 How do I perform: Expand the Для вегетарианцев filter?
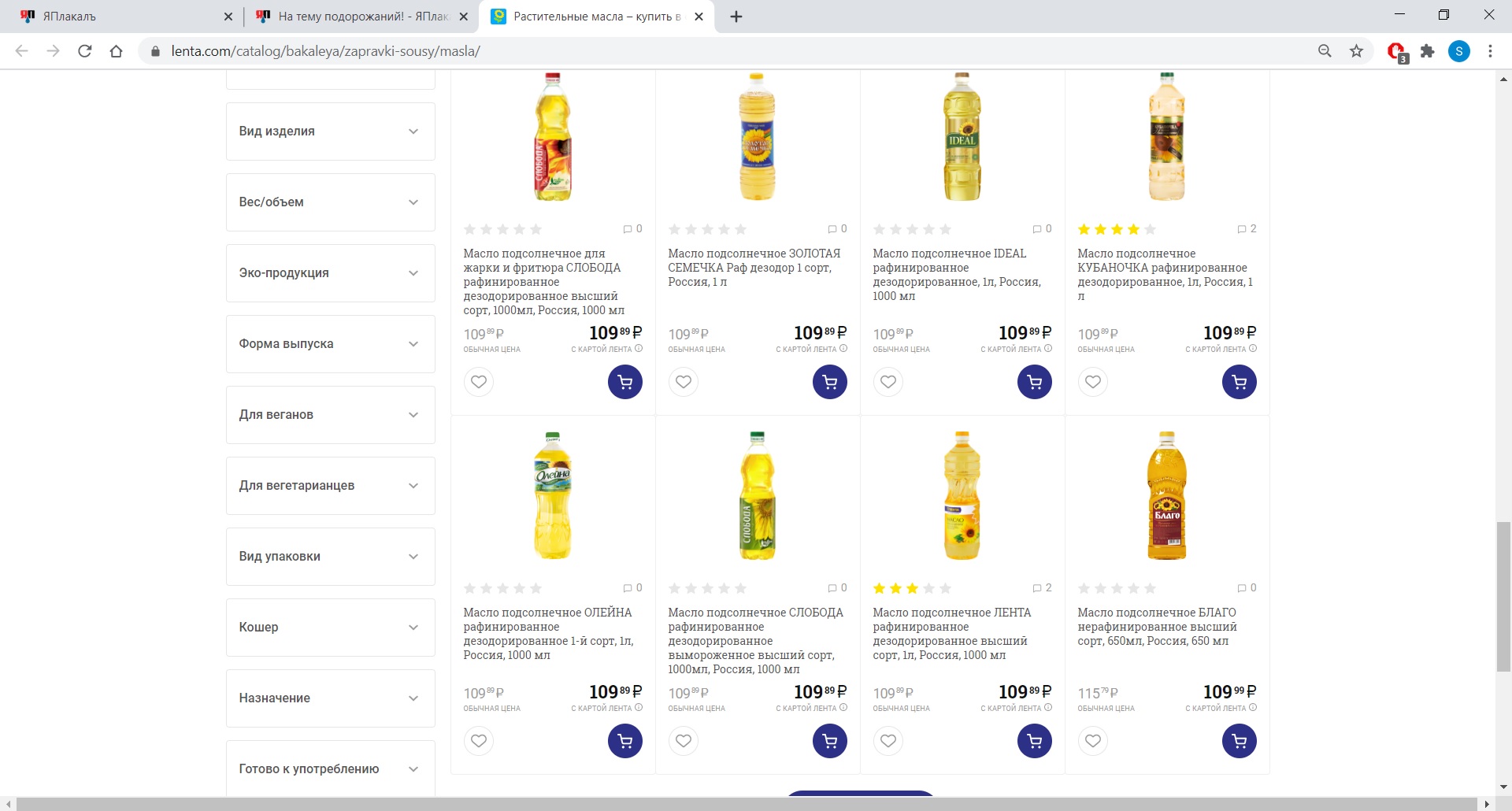click(331, 486)
